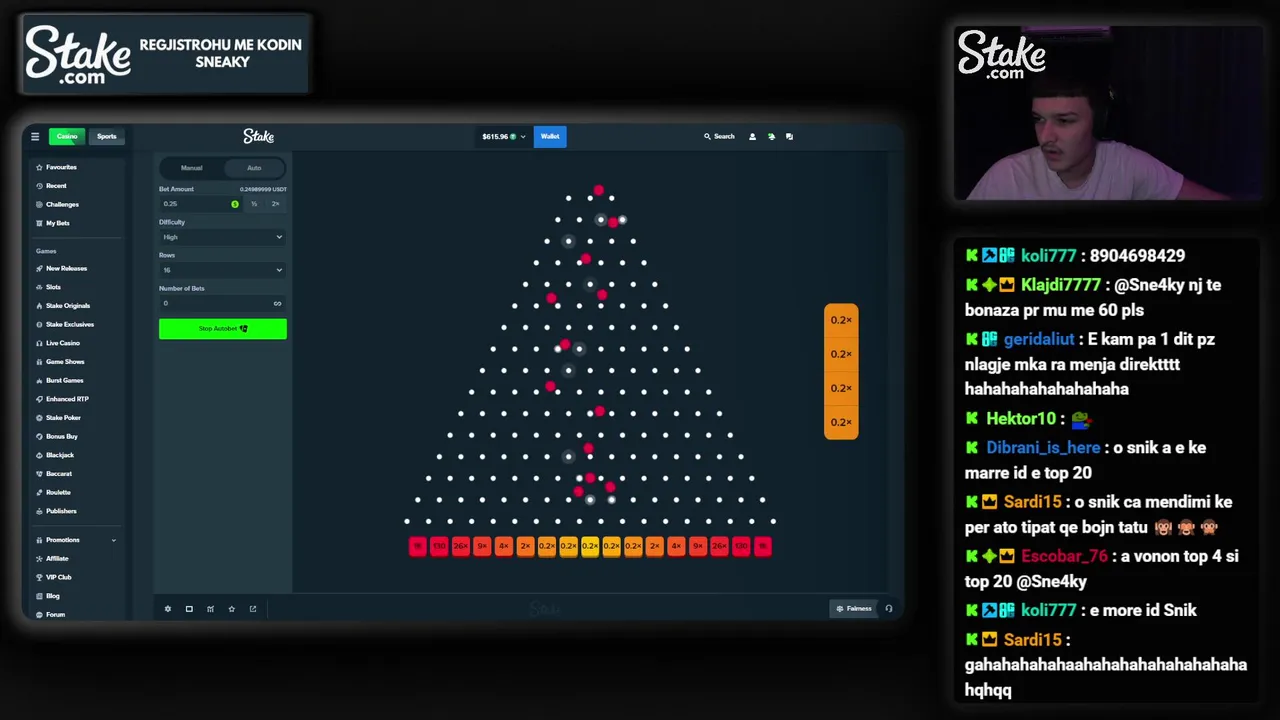The height and width of the screenshot is (720, 1280).
Task: Open Publishers icon in sidebar
Action: pos(39,511)
